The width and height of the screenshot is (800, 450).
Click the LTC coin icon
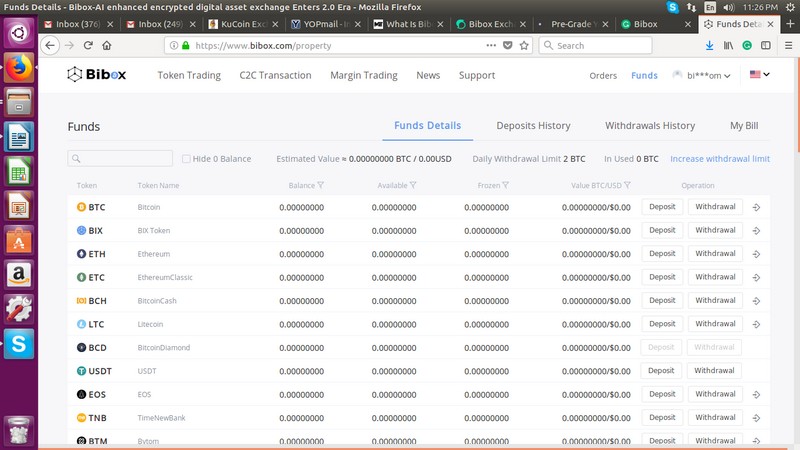click(x=81, y=324)
